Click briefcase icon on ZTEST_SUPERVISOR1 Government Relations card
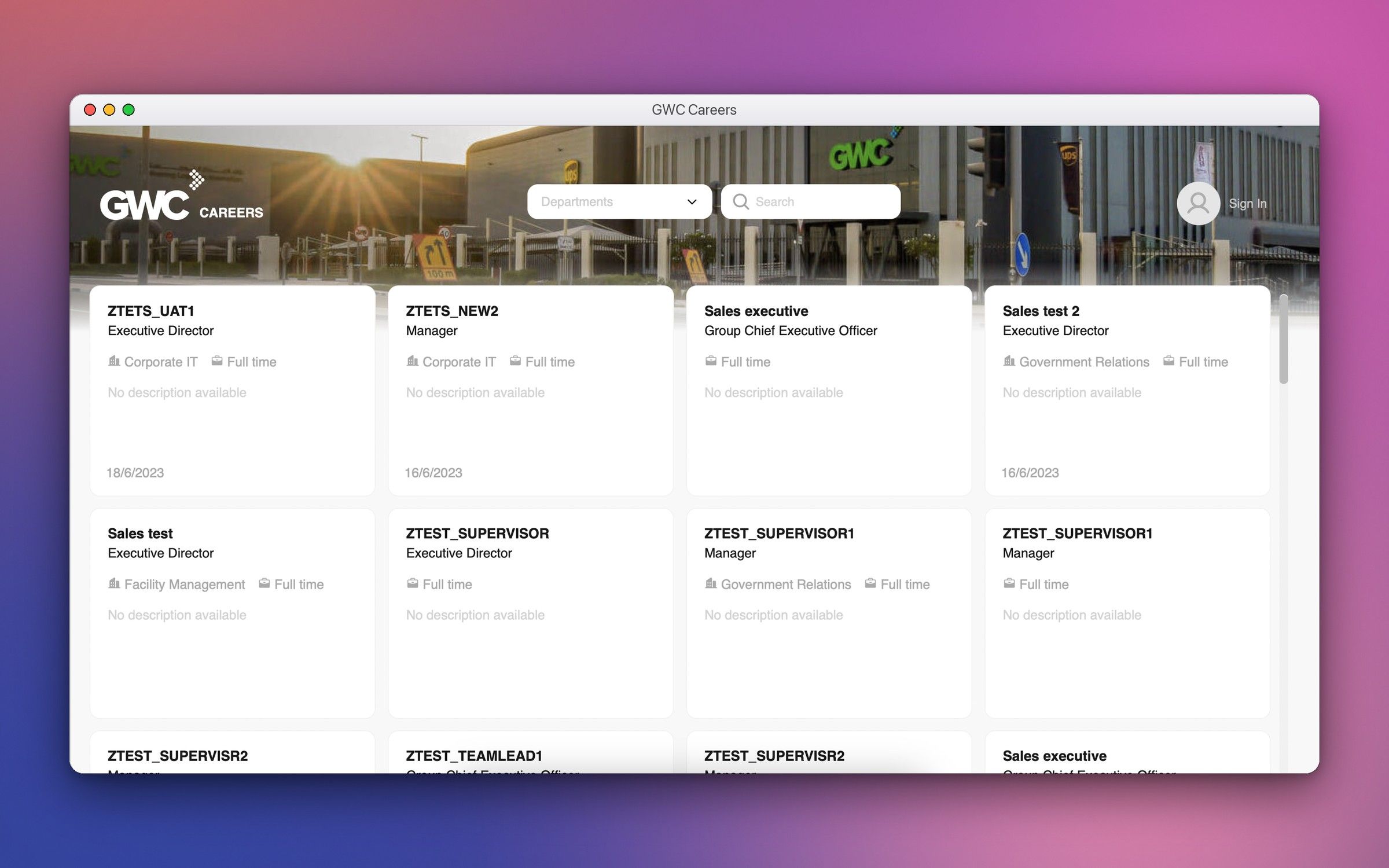This screenshot has height=868, width=1389. coord(870,583)
